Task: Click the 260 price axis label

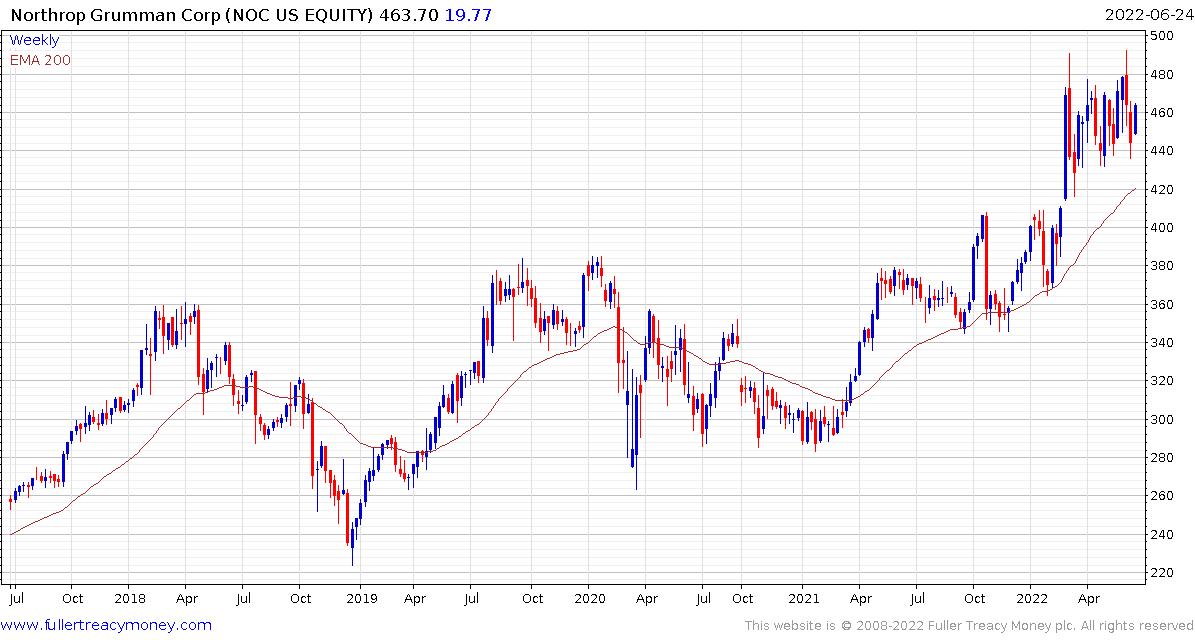Action: pyautogui.click(x=1162, y=496)
